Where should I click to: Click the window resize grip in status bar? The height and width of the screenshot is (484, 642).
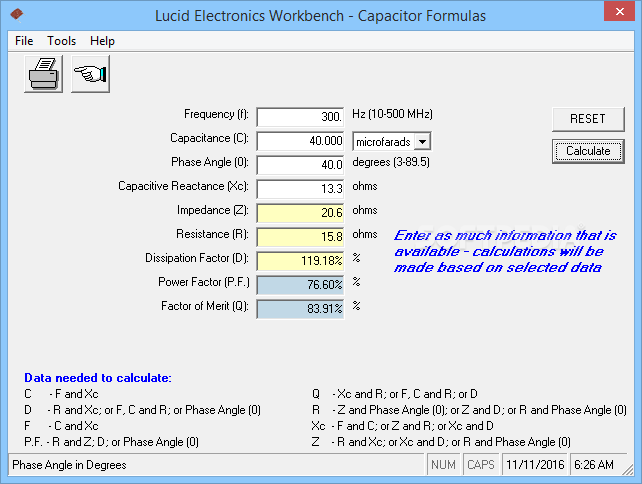coord(627,470)
